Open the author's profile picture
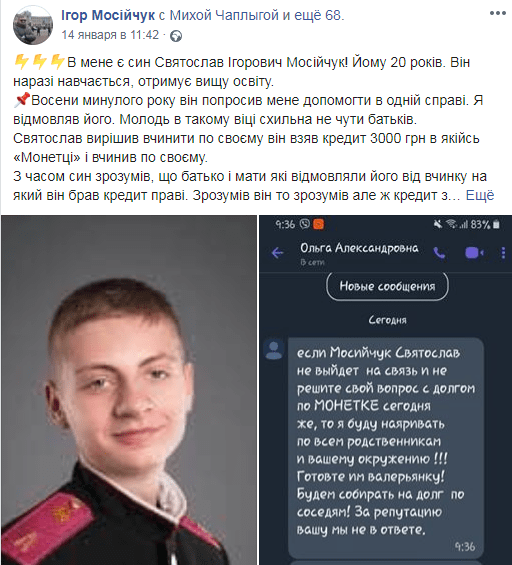This screenshot has width=512, height=565. tap(33, 25)
